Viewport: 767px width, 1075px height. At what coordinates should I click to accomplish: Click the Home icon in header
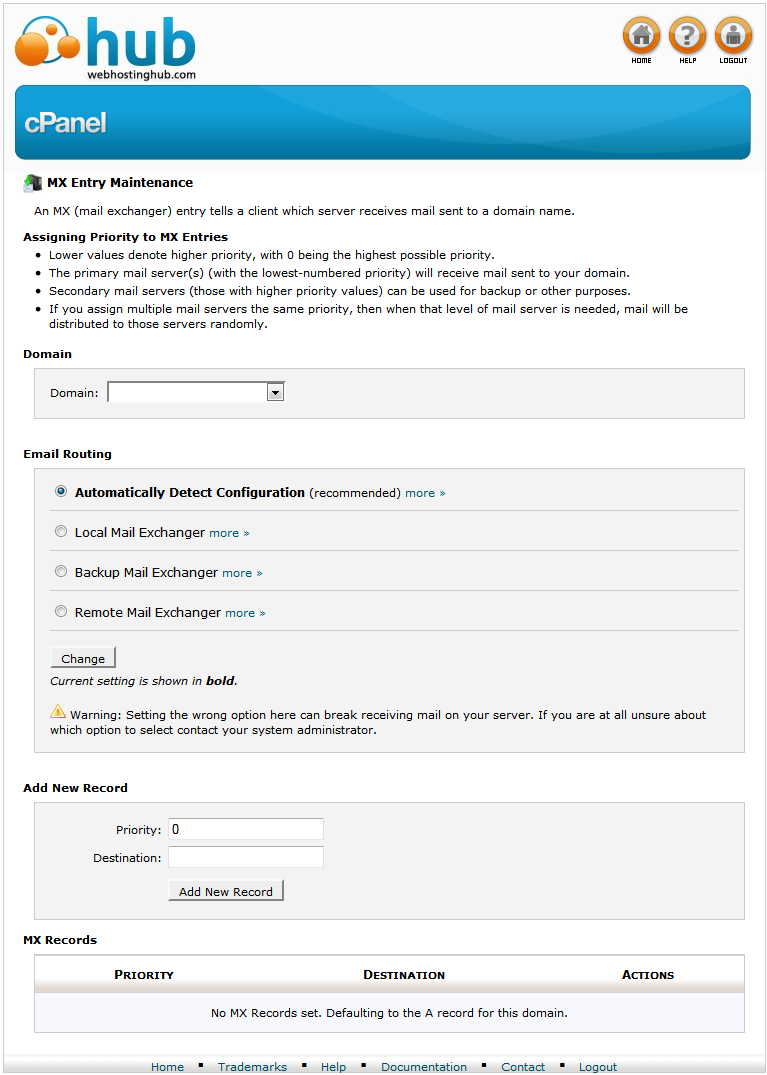[x=641, y=37]
